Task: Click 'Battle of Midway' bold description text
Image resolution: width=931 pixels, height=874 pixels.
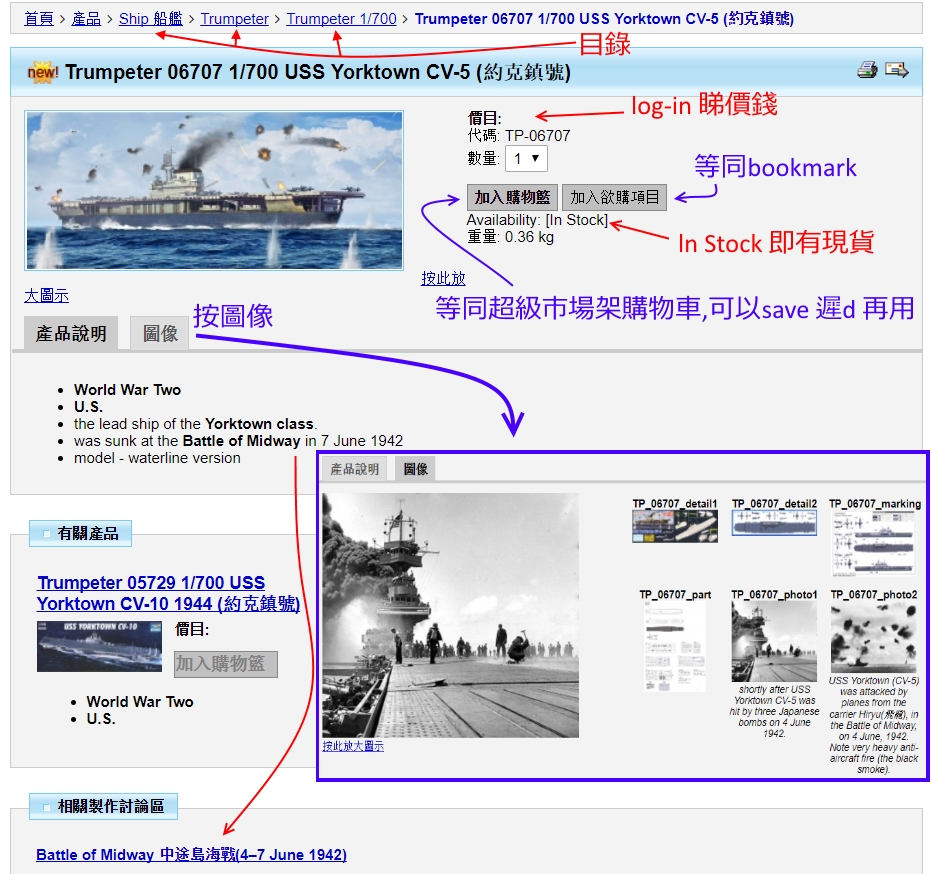Action: click(241, 441)
